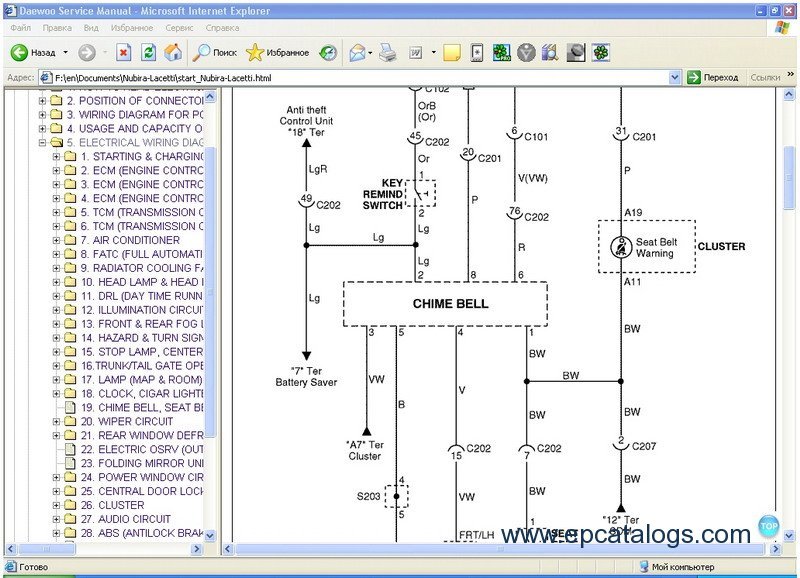The image size is (800, 578).
Task: Click the yellow note toolbar icon
Action: [452, 52]
